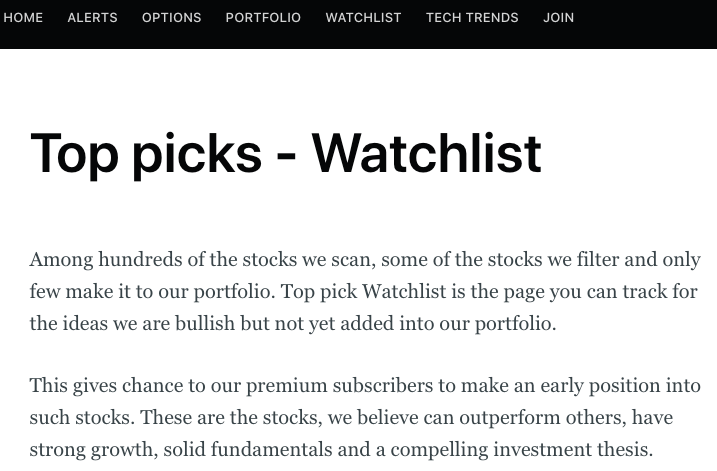This screenshot has width=717, height=471.
Task: Click the words "compelling investment thesis"
Action: tap(522, 450)
